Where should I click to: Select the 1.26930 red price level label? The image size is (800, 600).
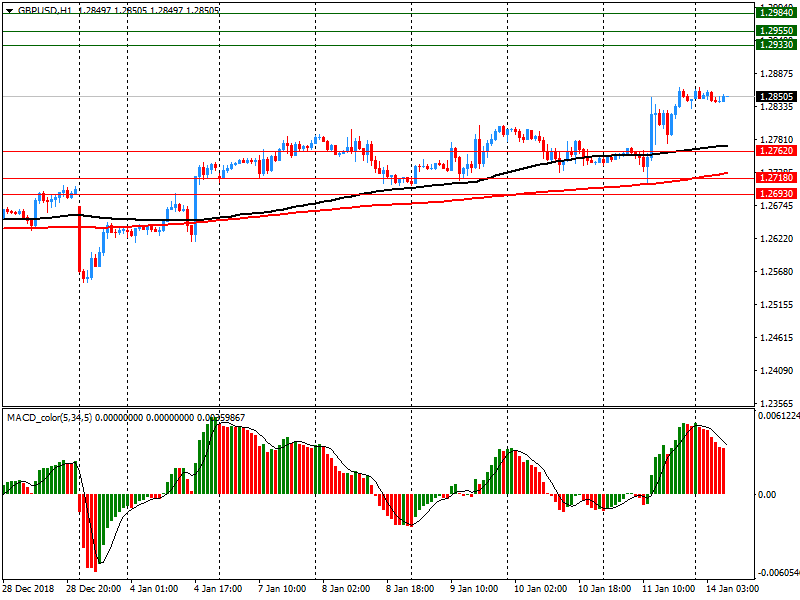[777, 193]
